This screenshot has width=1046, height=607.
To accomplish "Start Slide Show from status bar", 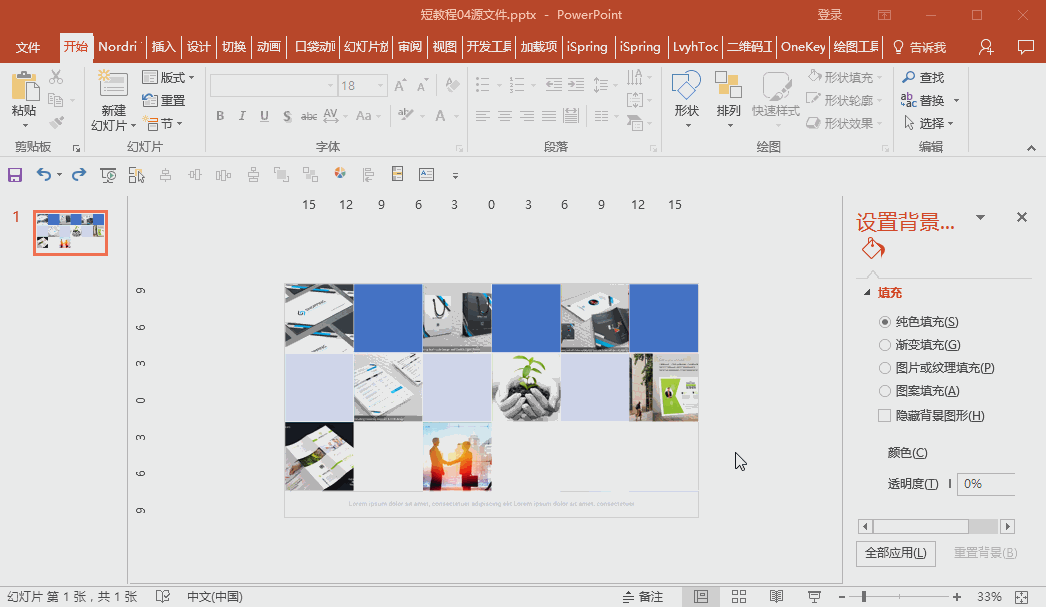I will [x=815, y=596].
